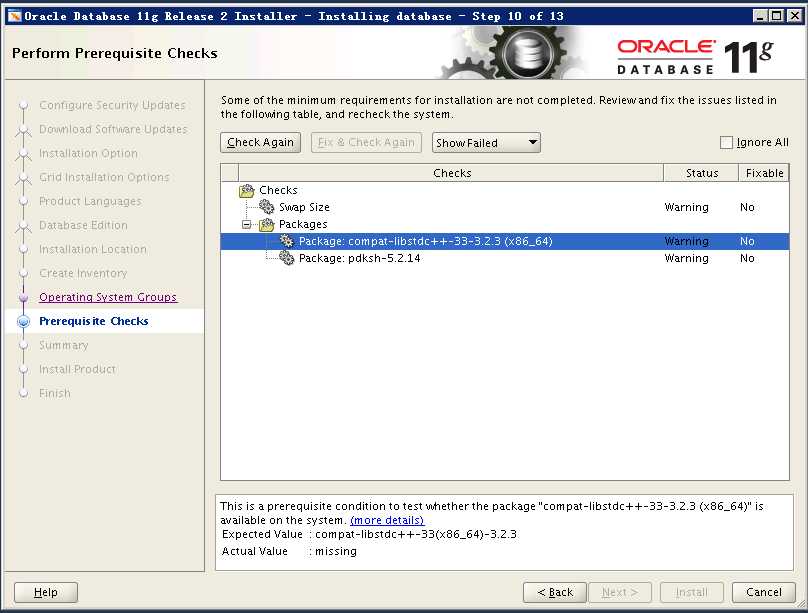Select the Packages tree row

point(505,224)
